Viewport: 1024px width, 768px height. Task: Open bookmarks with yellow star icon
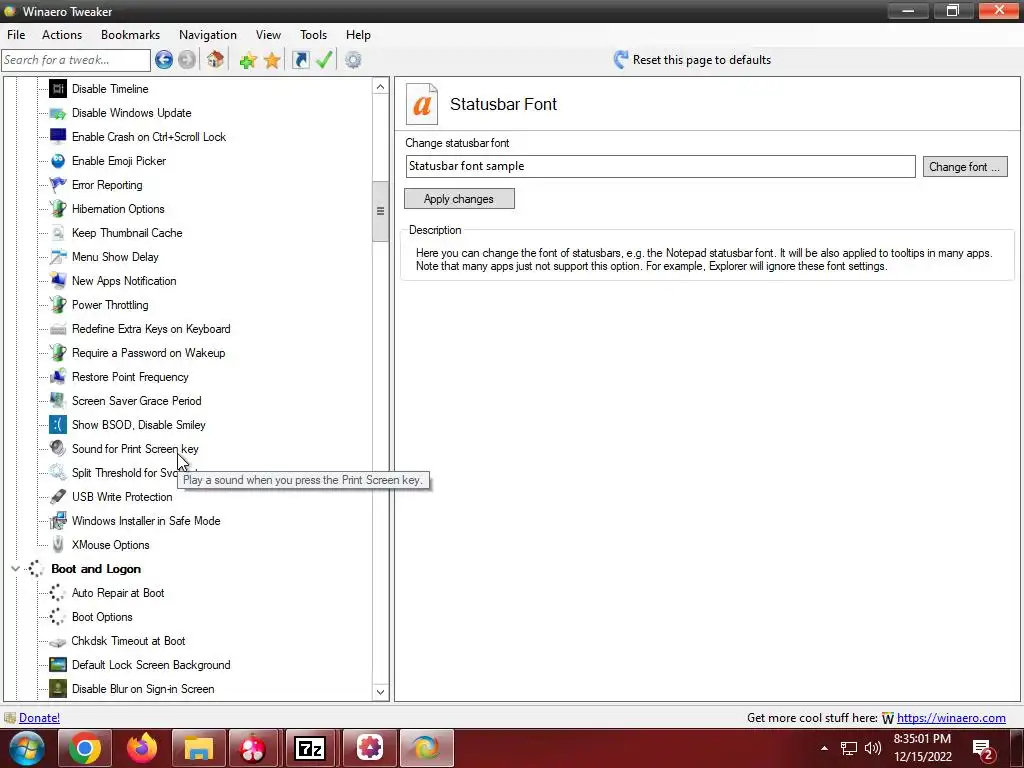click(x=272, y=61)
